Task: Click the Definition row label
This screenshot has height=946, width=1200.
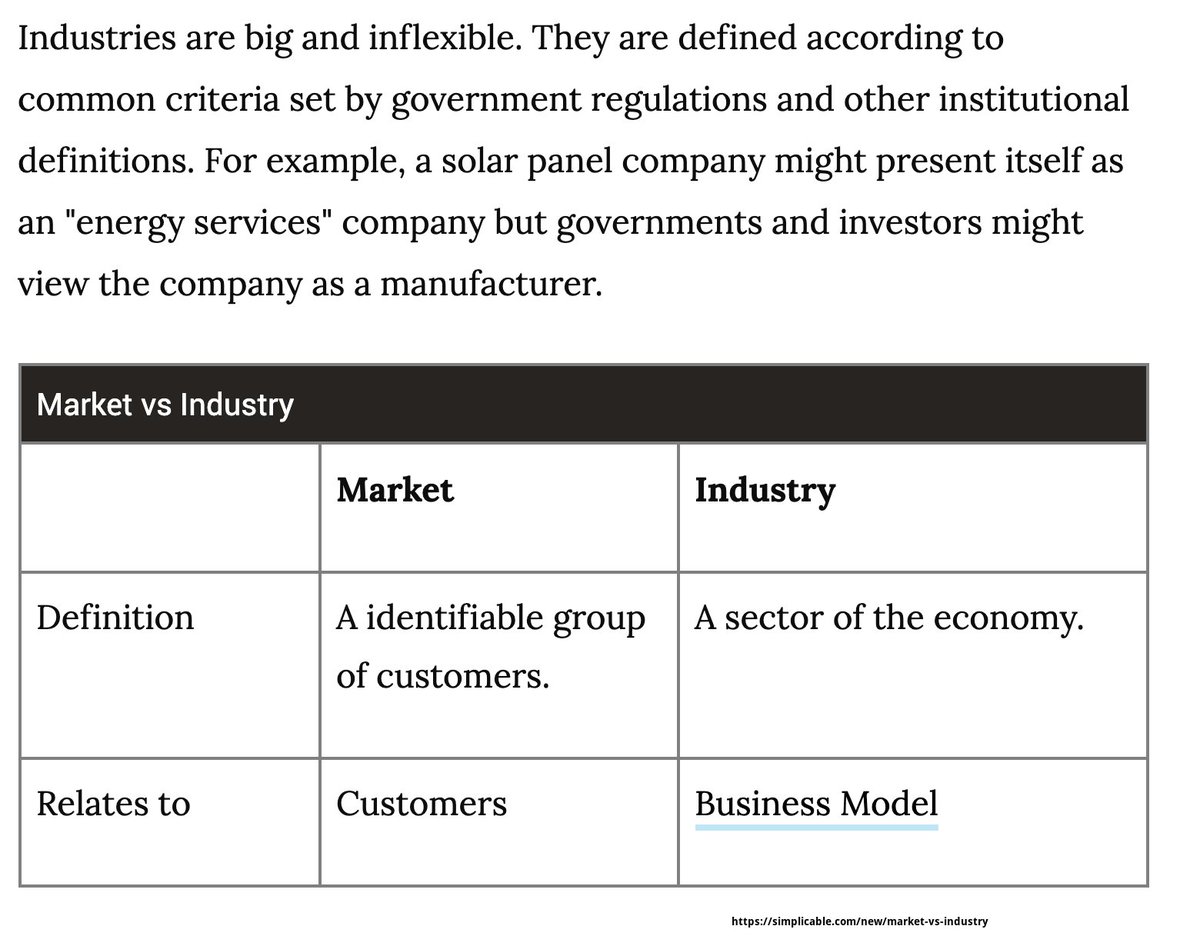Action: coord(115,618)
